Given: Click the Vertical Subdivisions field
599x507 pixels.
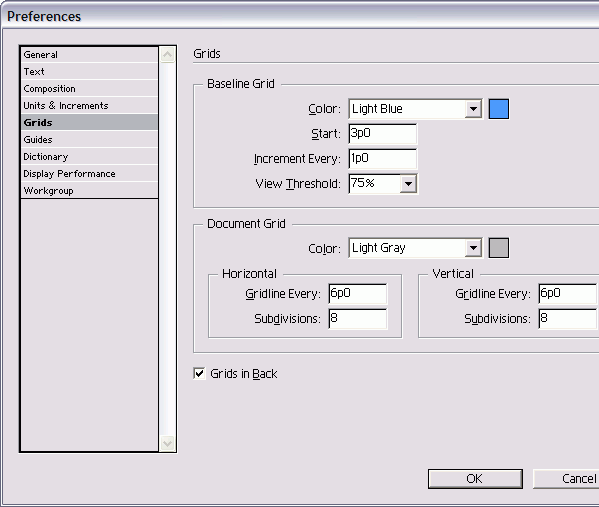Looking at the screenshot, I should (x=568, y=319).
